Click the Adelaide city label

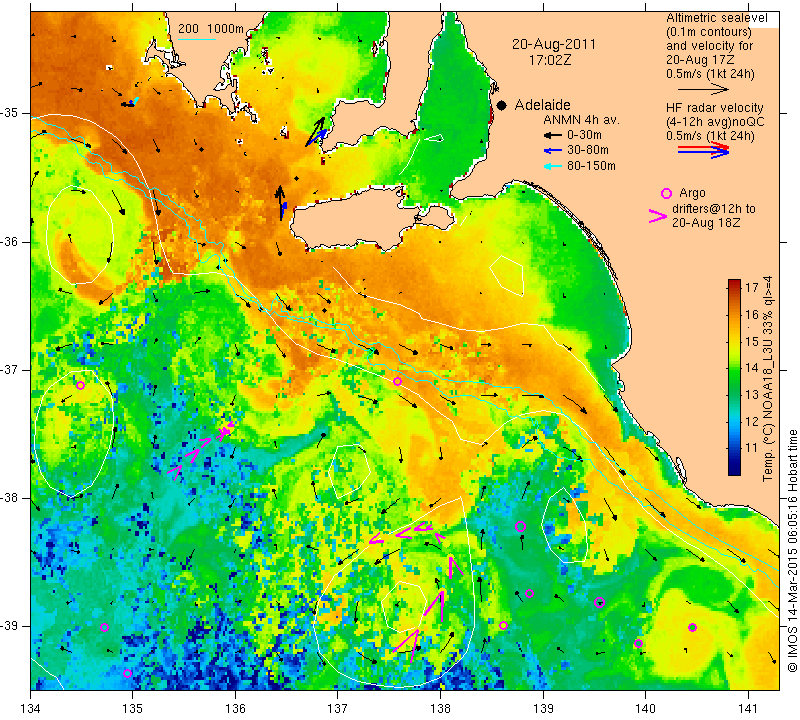point(542,105)
